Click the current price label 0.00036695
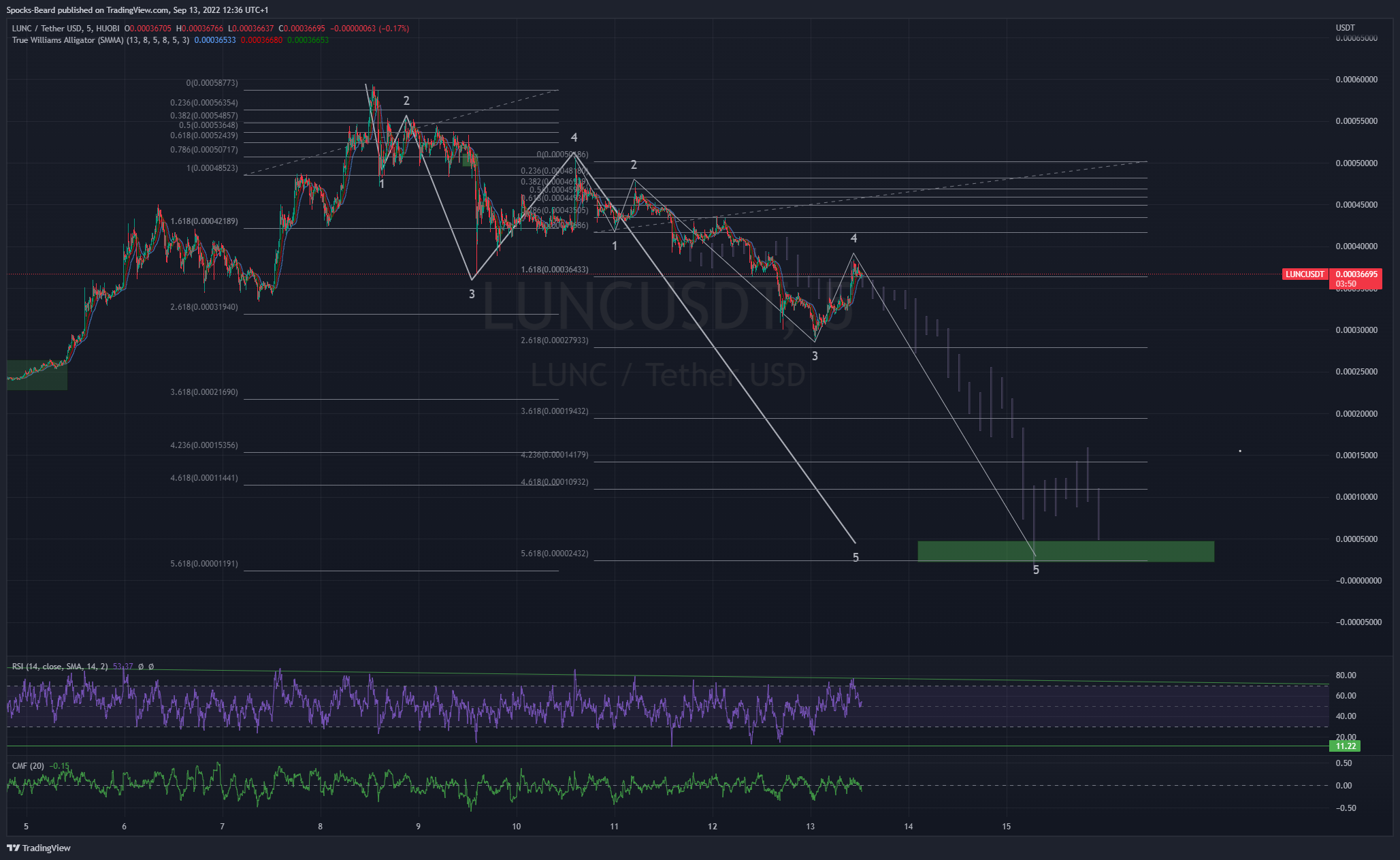This screenshot has height=860, width=1400. [1356, 274]
